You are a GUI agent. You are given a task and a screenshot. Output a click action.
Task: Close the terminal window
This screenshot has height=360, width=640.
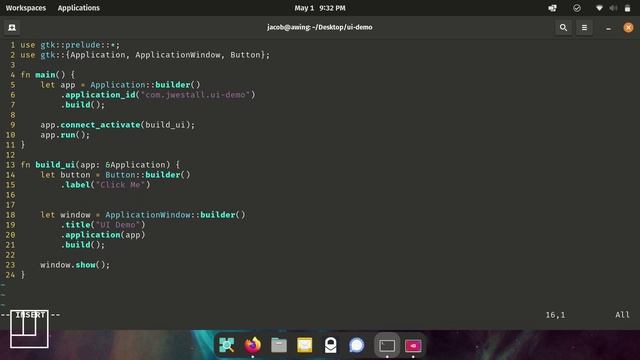click(628, 27)
